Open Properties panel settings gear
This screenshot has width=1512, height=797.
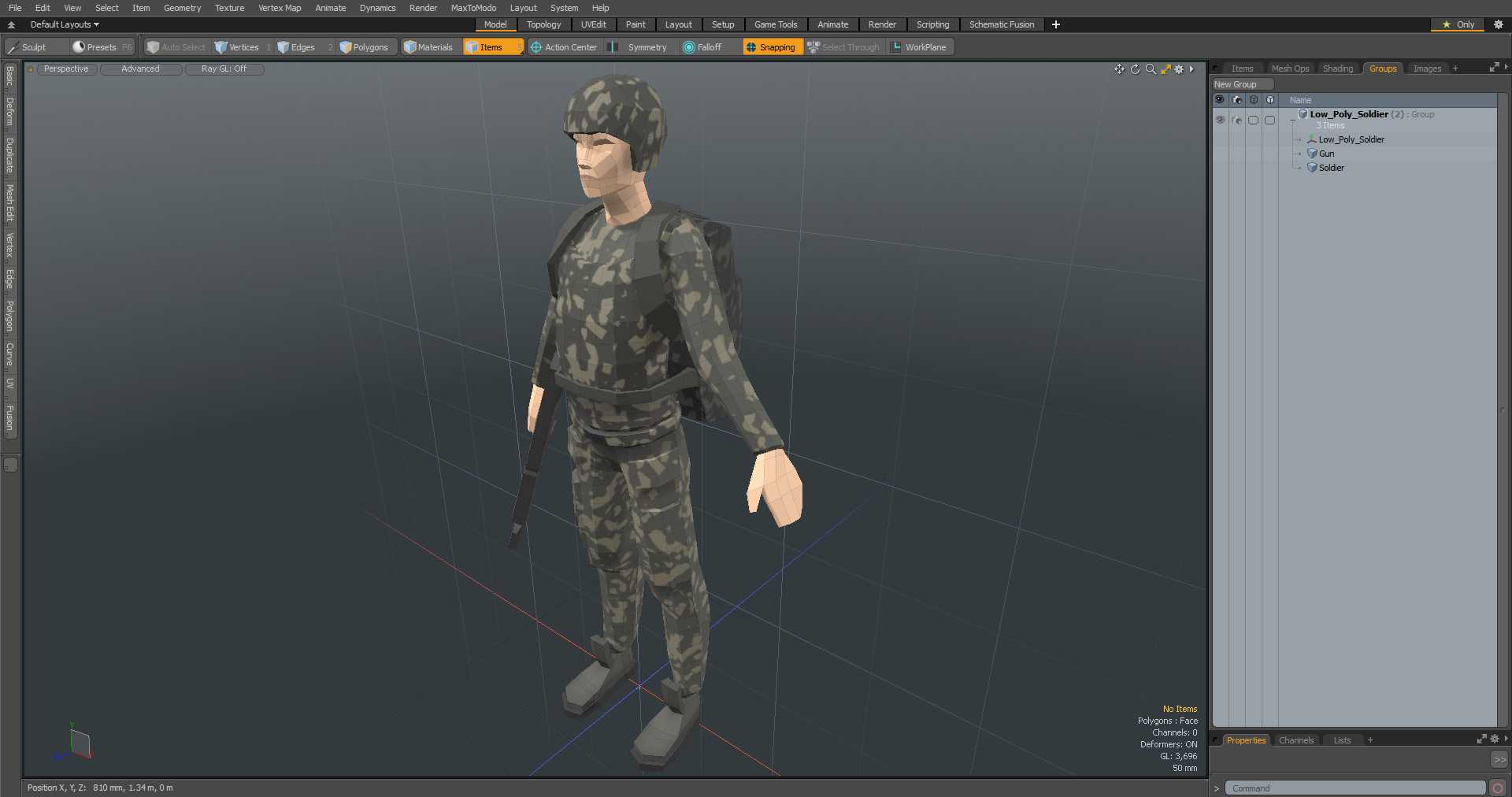1494,740
